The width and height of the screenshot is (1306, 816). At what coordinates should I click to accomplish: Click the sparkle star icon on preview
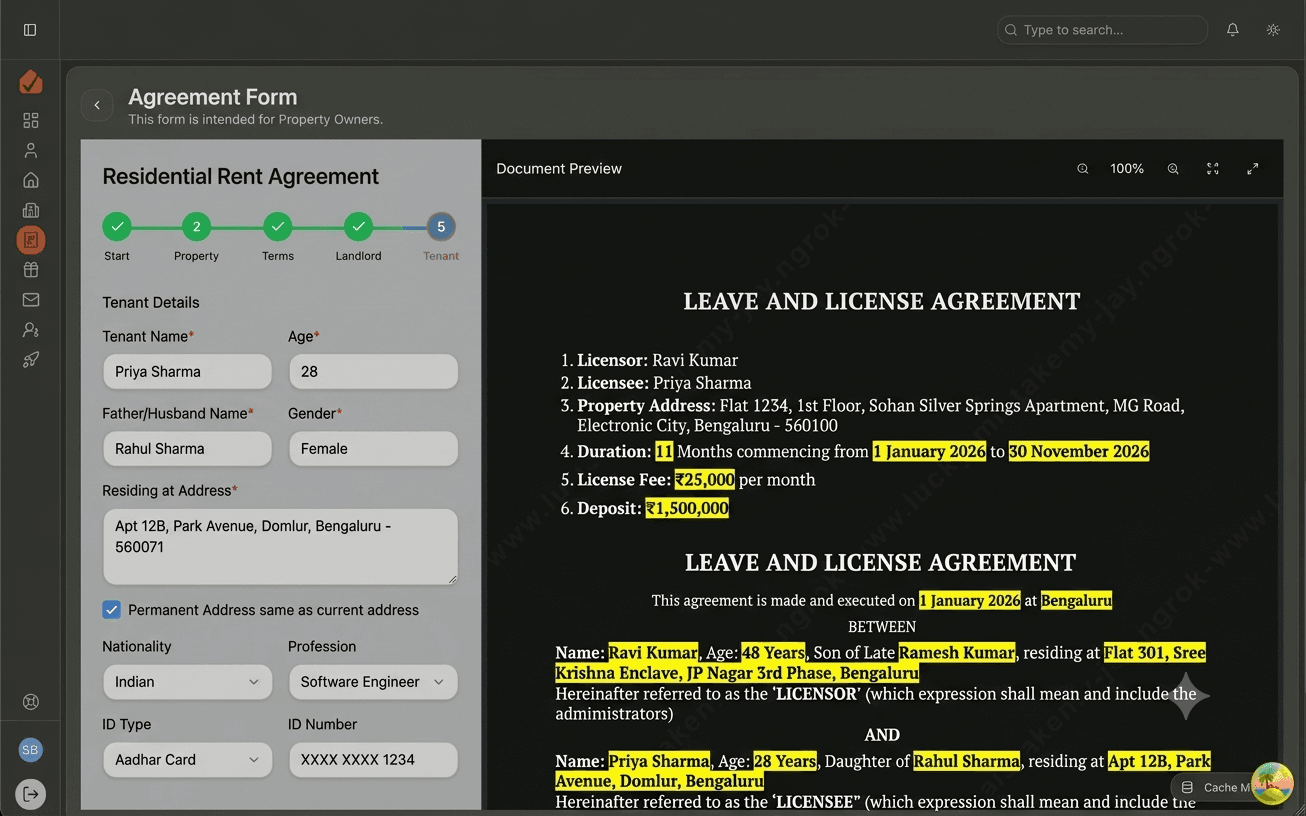click(x=1187, y=695)
